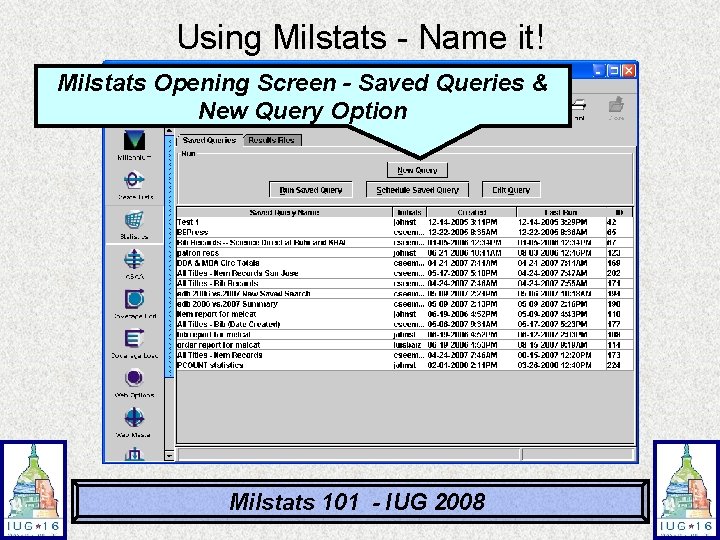This screenshot has width=720, height=540.
Task: Click the New Query button
Action: 417,170
